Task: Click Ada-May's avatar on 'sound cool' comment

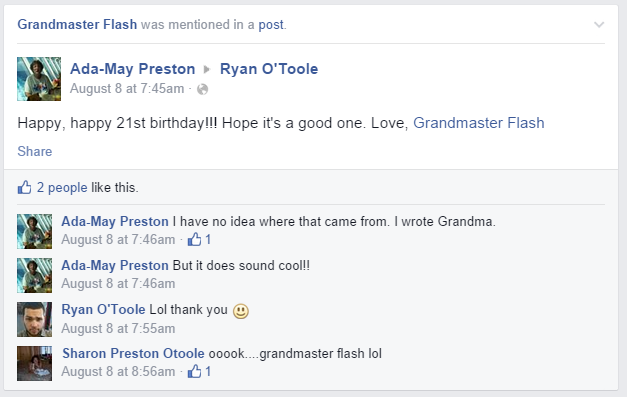Action: (34, 275)
